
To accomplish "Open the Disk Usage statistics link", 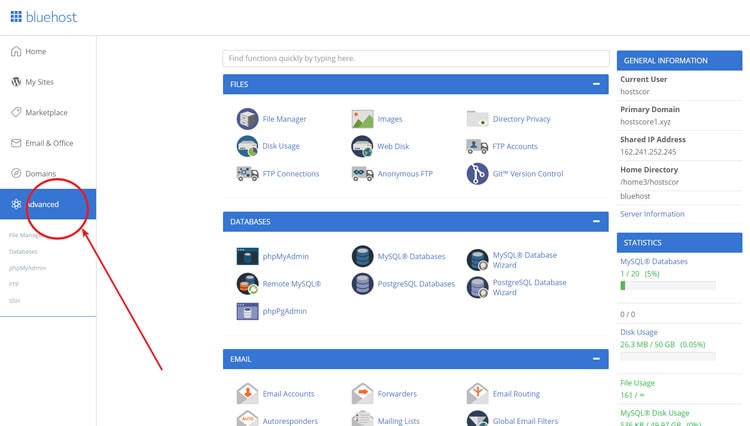I will tap(639, 332).
